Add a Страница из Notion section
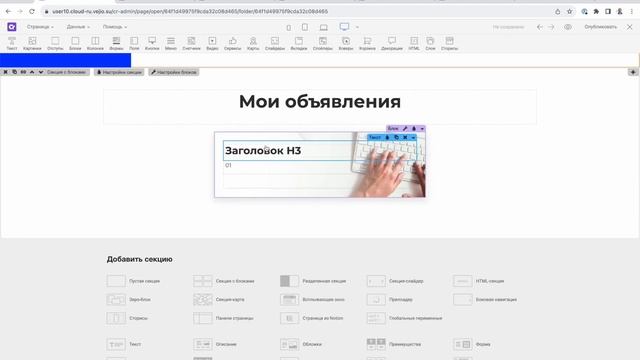640x360 pixels. (311, 318)
